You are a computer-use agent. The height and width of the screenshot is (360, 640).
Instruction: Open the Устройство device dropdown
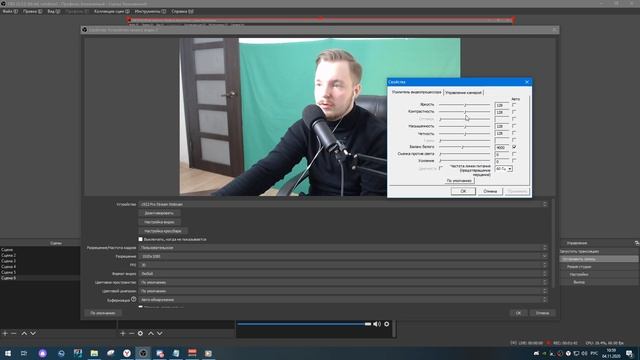343,204
